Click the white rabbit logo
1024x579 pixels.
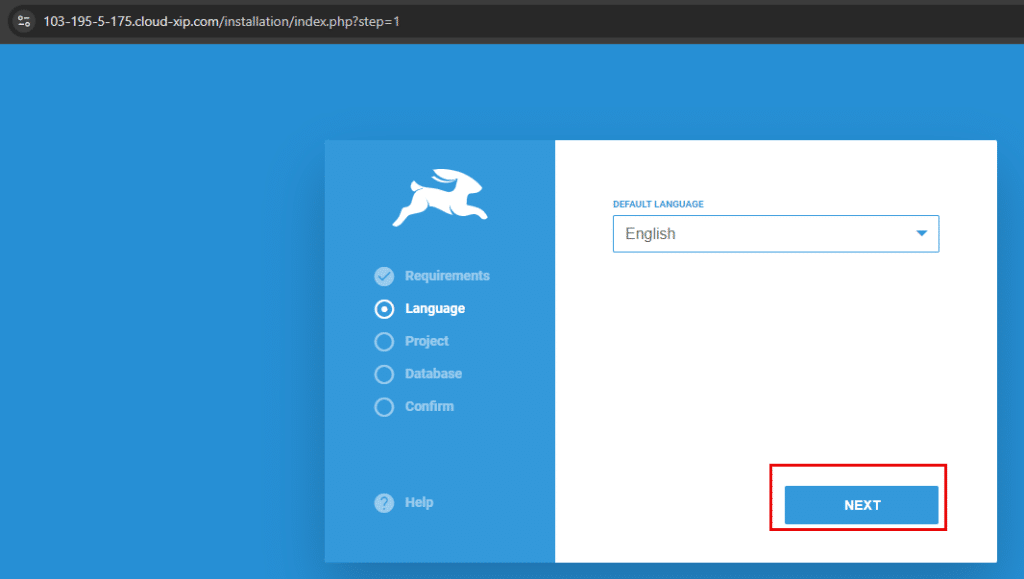440,197
